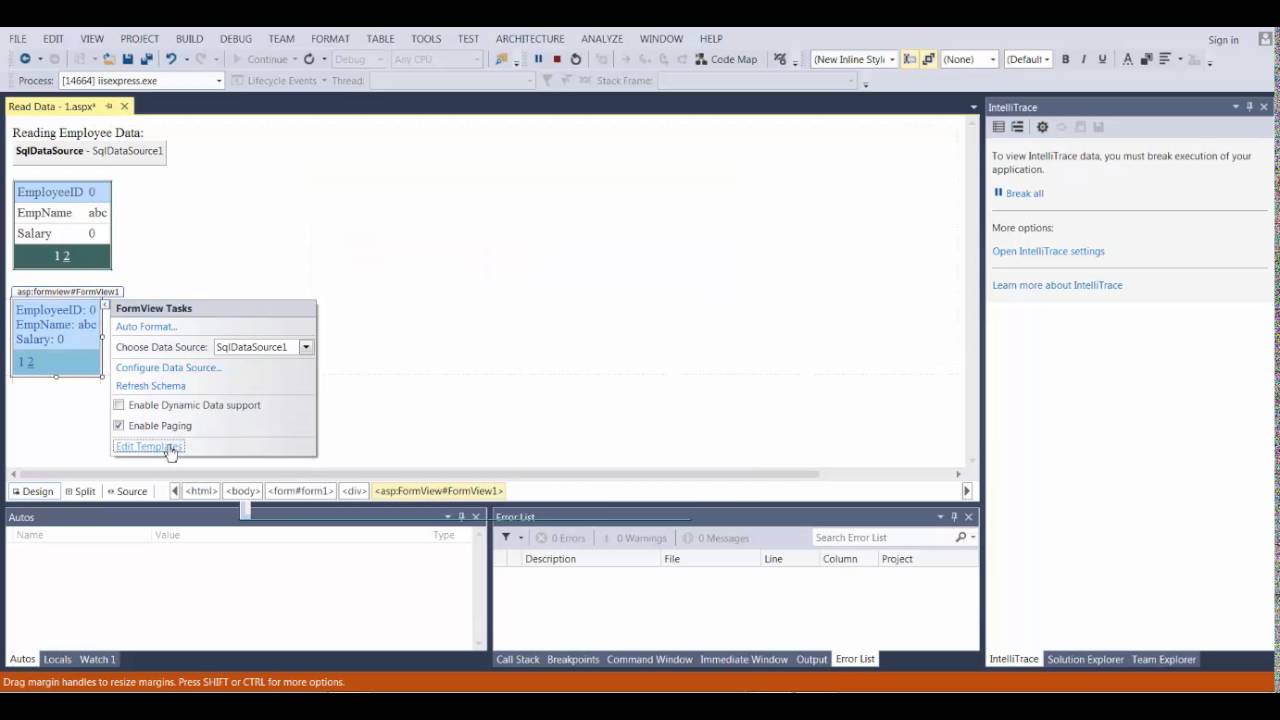
Task: Toggle Enable Dynamic Data support checkbox
Action: point(119,405)
